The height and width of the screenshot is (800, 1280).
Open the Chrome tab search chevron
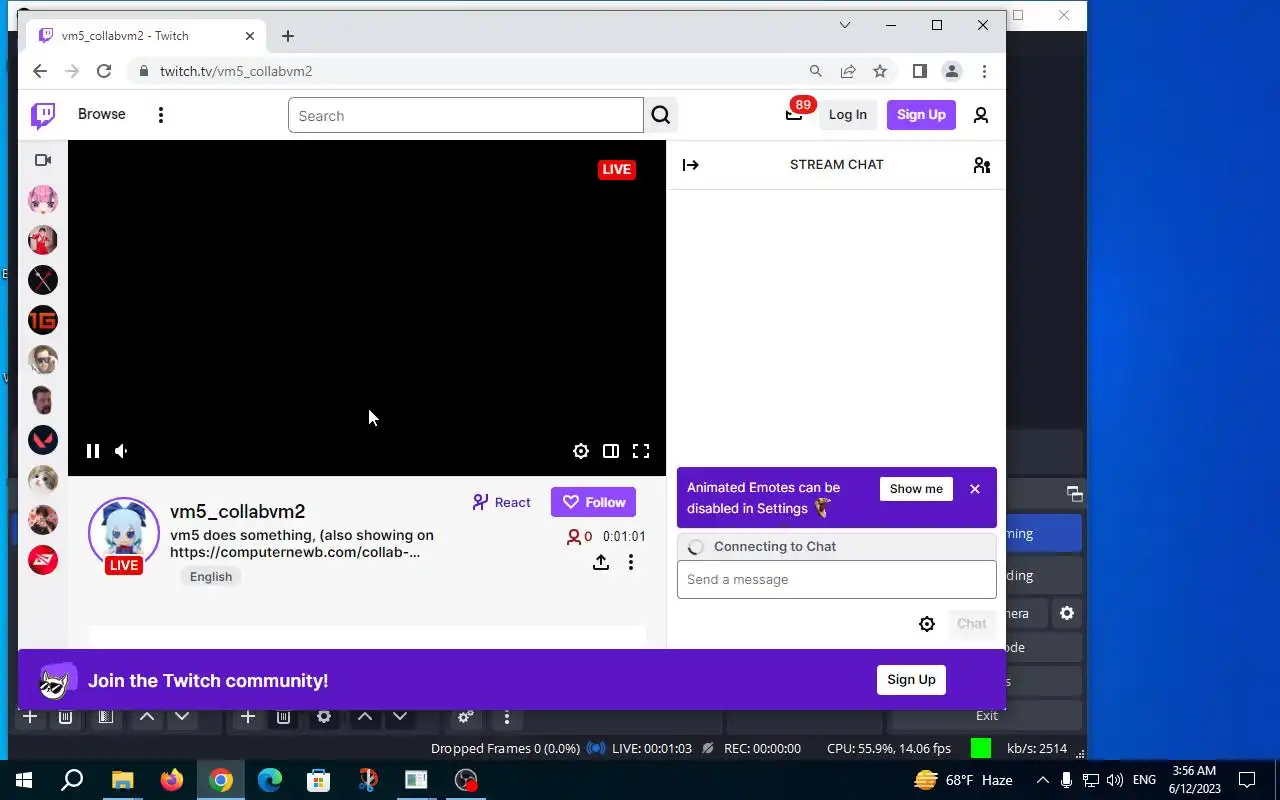pos(845,25)
